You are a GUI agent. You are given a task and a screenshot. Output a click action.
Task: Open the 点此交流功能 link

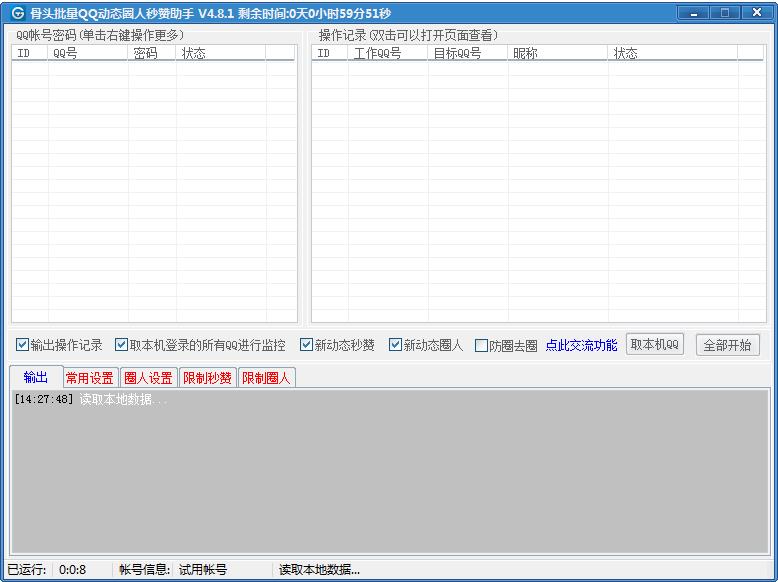(581, 345)
